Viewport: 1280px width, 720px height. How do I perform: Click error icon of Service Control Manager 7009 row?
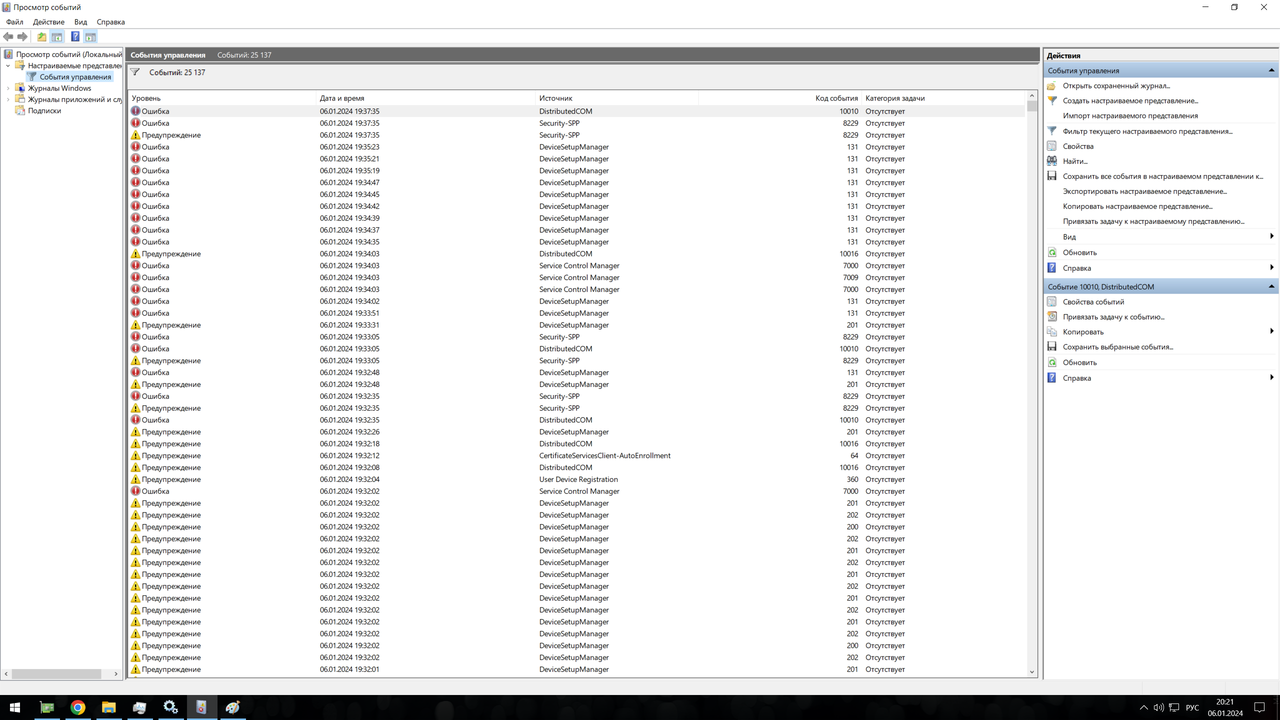(136, 278)
